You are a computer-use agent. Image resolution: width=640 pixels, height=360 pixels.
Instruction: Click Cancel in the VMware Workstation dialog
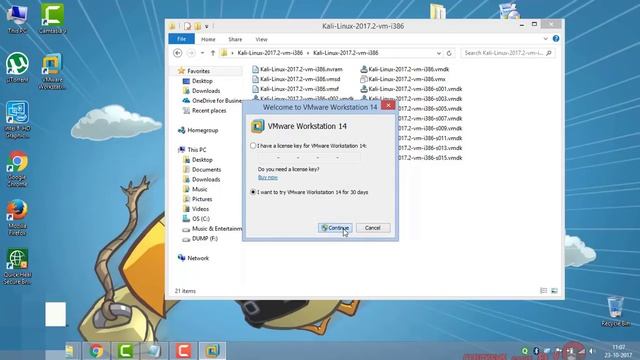point(373,228)
